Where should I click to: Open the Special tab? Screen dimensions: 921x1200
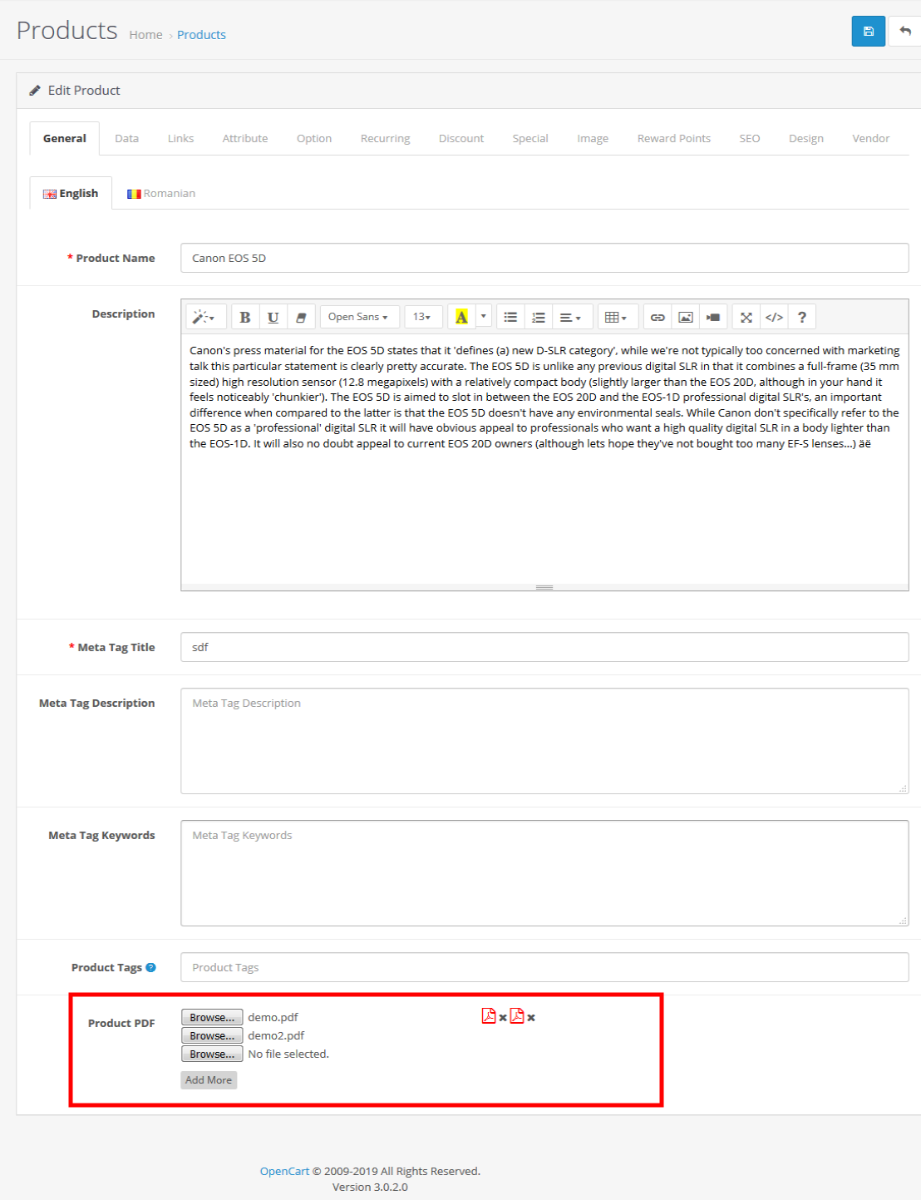point(530,138)
